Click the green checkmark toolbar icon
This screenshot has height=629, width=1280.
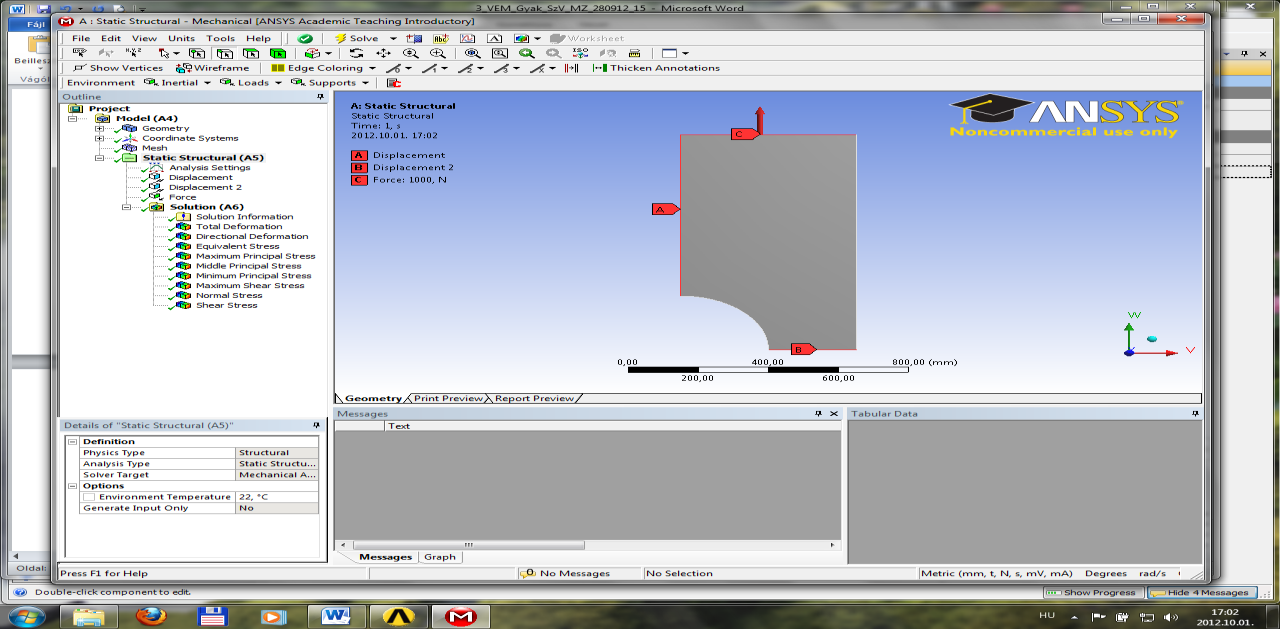tap(306, 38)
